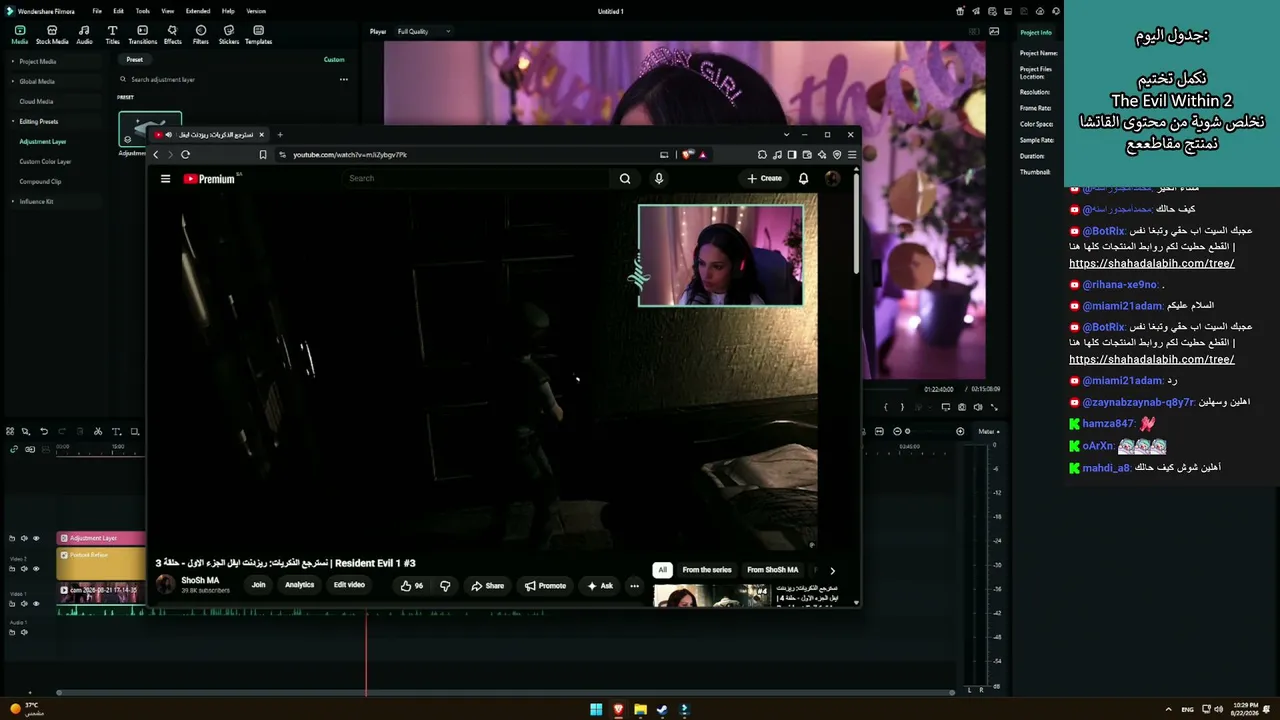Click the Promote button

pos(546,586)
